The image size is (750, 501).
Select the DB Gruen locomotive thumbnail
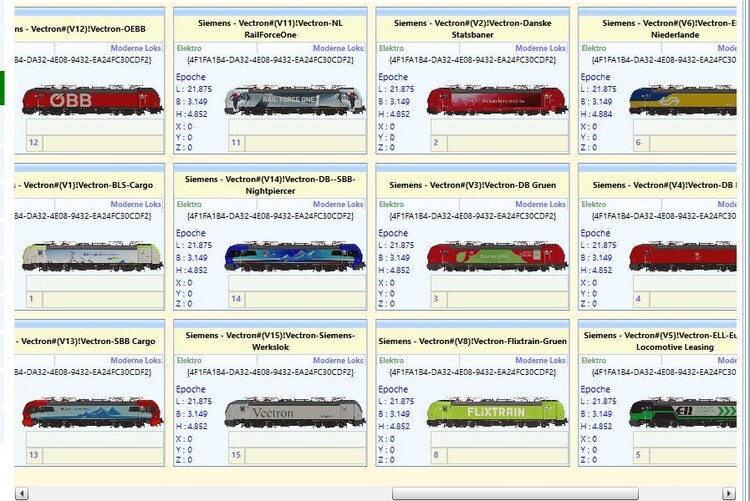(x=496, y=256)
